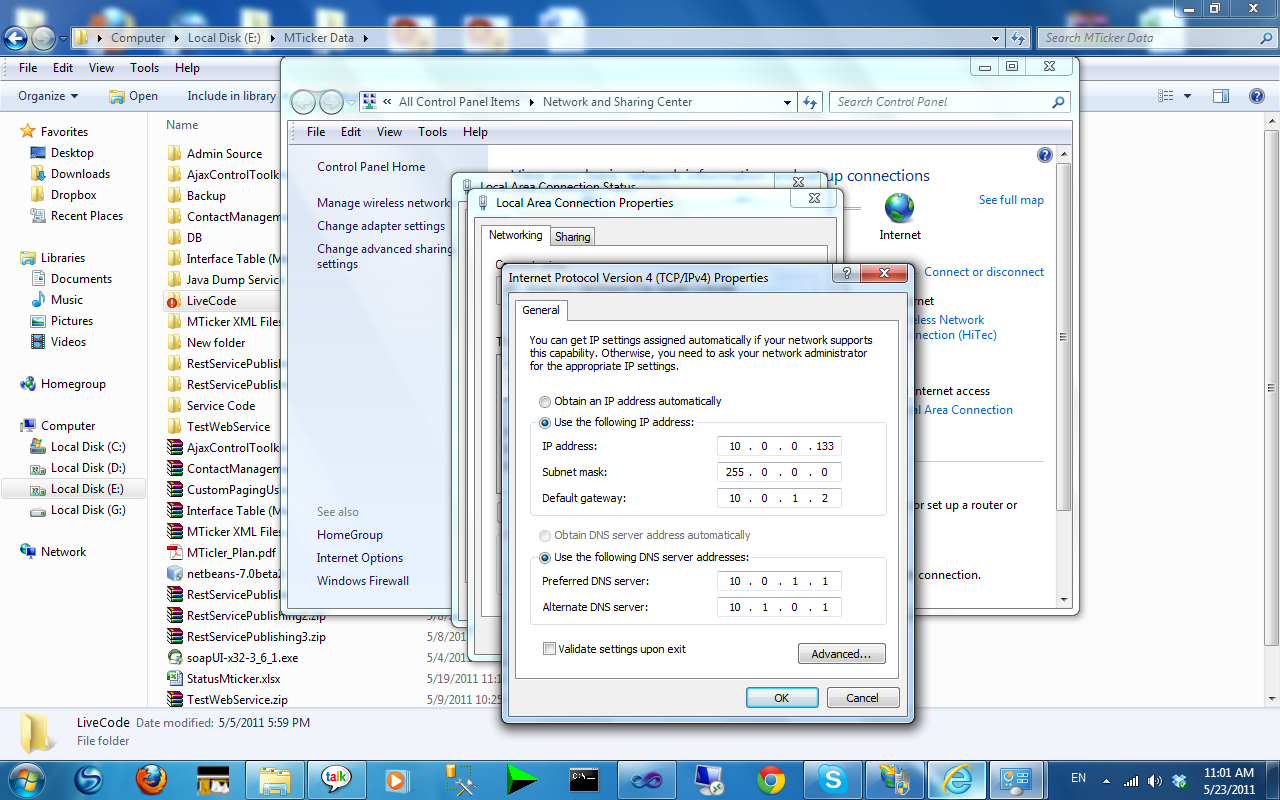Open Skype from the taskbar
The width and height of the screenshot is (1280, 800).
[832, 778]
